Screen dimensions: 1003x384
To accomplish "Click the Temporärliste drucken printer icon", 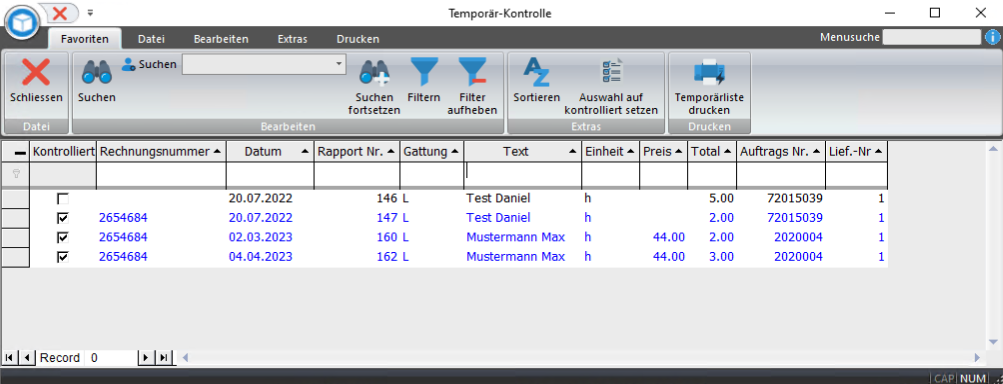I will [x=709, y=72].
